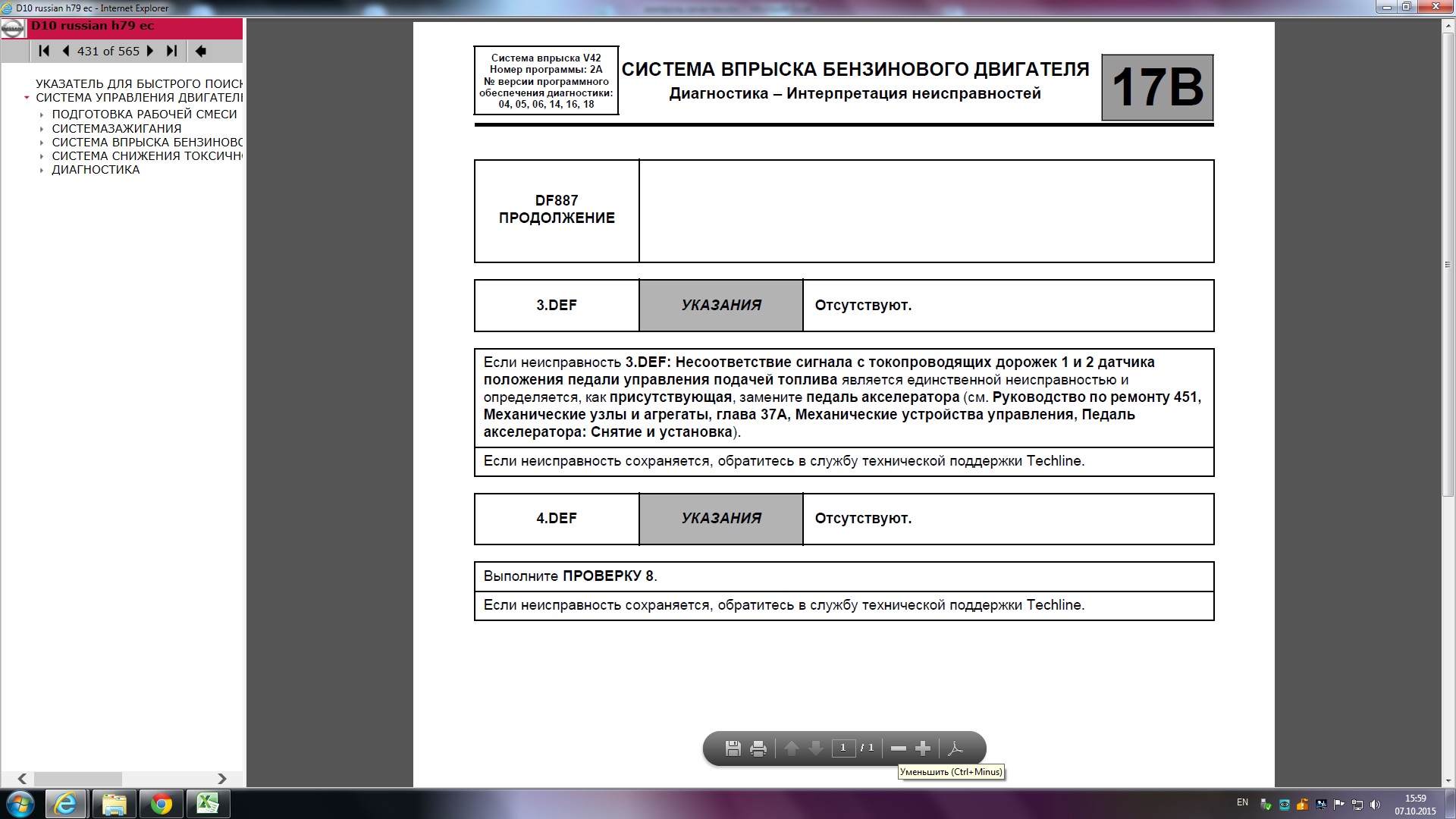Go to the first page of the manual
The height and width of the screenshot is (819, 1456).
[44, 51]
